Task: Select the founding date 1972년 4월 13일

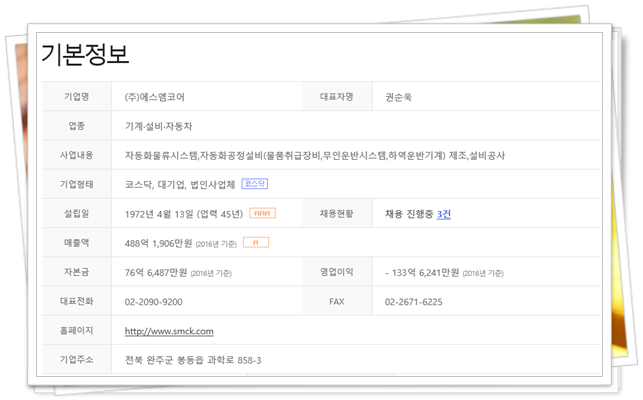Action: point(159,214)
